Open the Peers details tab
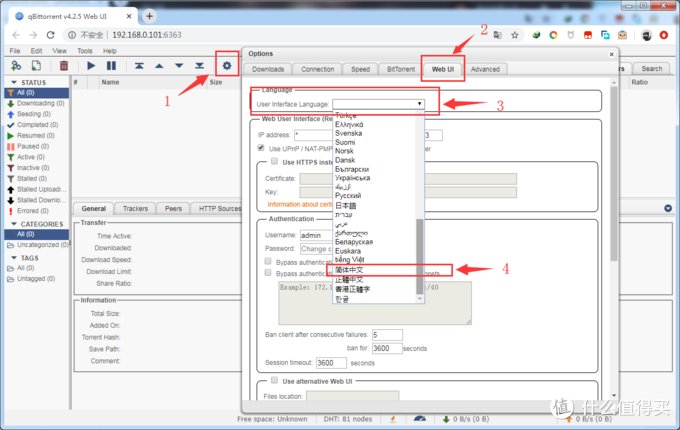The width and height of the screenshot is (680, 430). click(173, 208)
